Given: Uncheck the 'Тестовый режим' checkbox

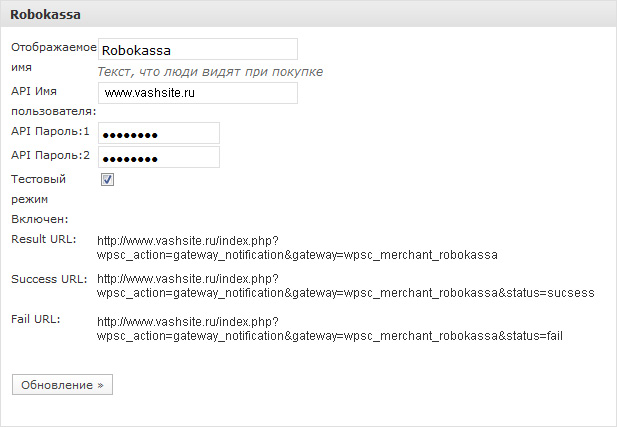Looking at the screenshot, I should click(x=107, y=180).
